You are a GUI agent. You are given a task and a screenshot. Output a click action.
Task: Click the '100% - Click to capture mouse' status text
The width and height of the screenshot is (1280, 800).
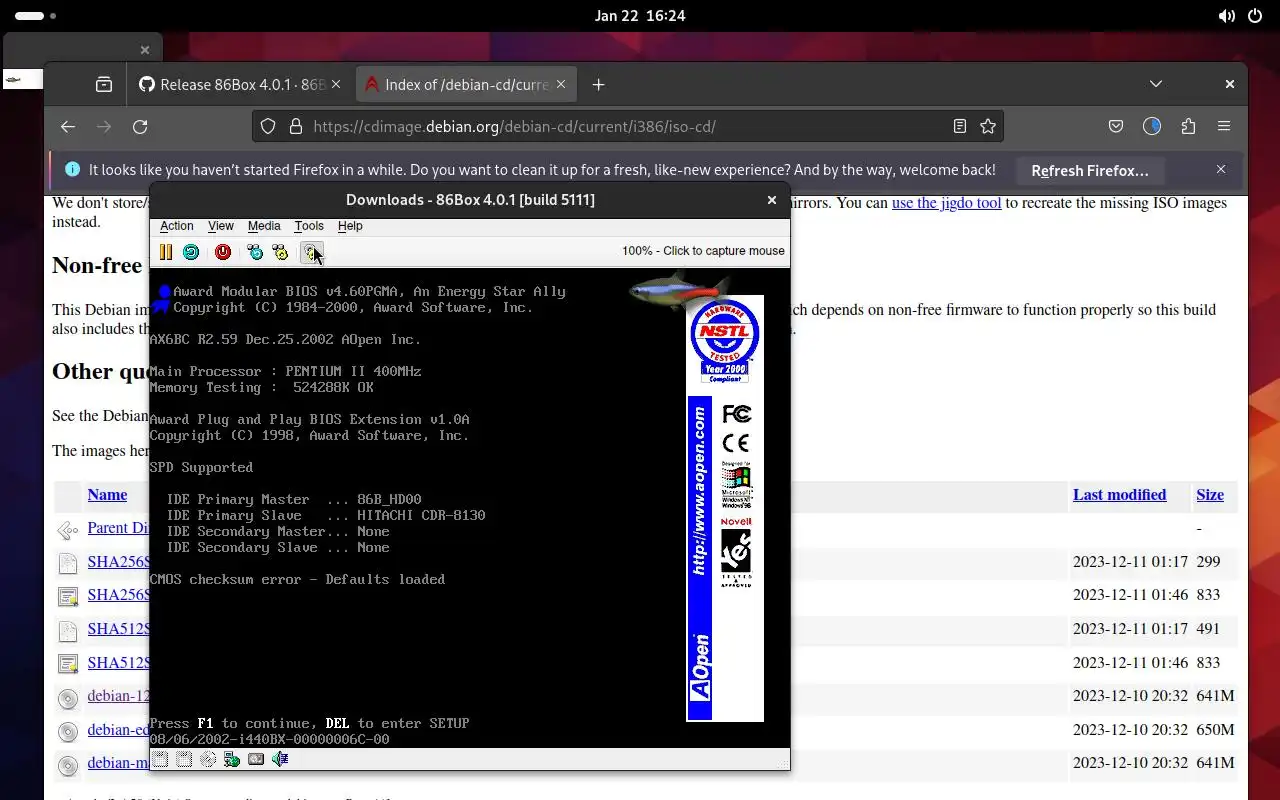point(703,251)
